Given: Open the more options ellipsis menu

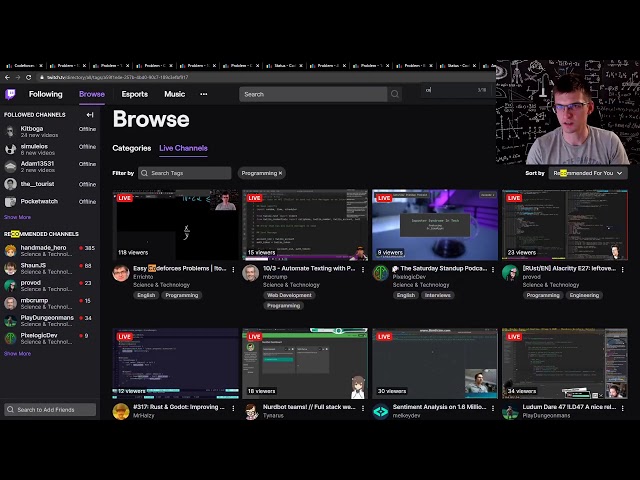Looking at the screenshot, I should [204, 94].
